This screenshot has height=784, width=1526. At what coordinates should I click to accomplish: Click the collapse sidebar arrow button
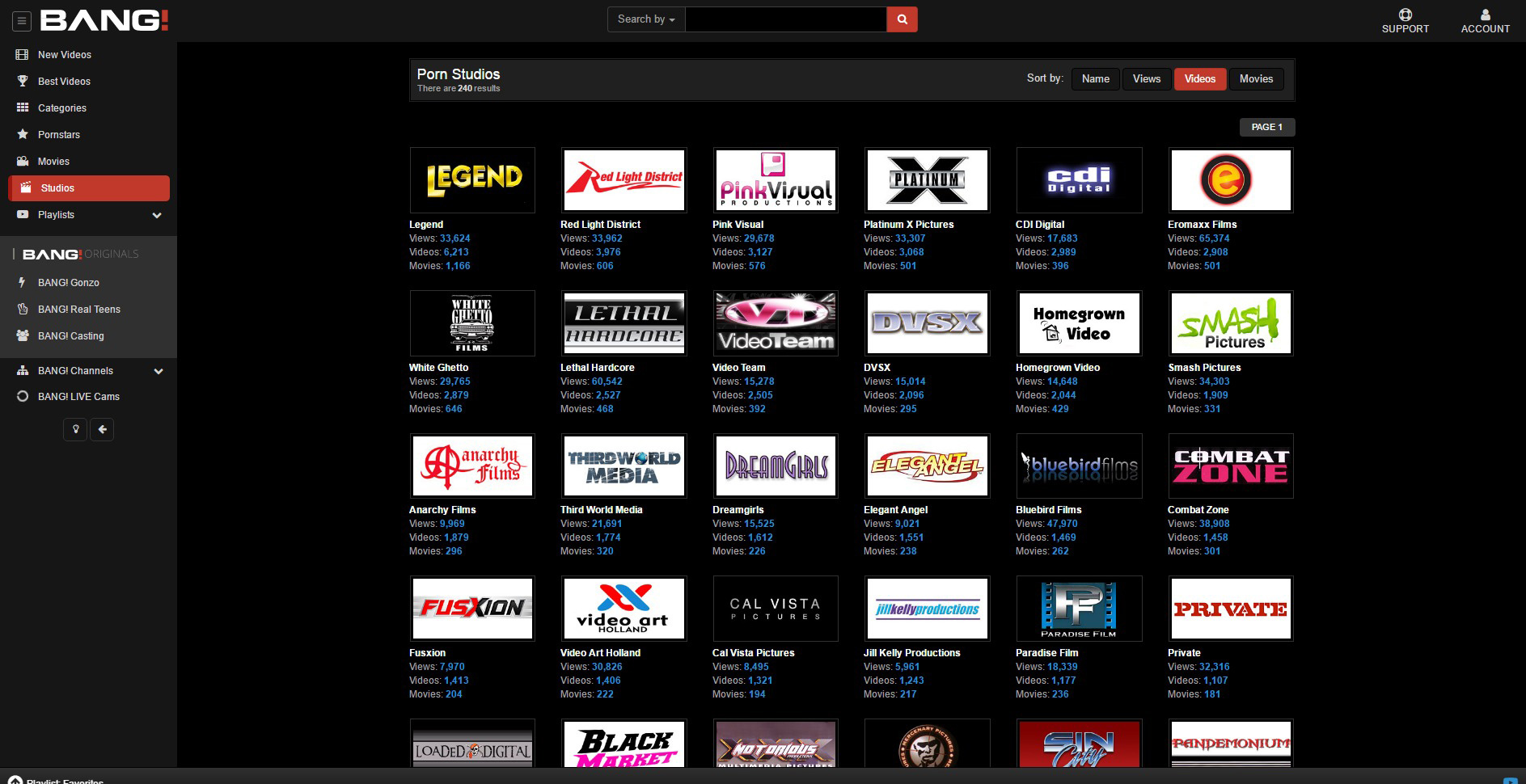102,429
